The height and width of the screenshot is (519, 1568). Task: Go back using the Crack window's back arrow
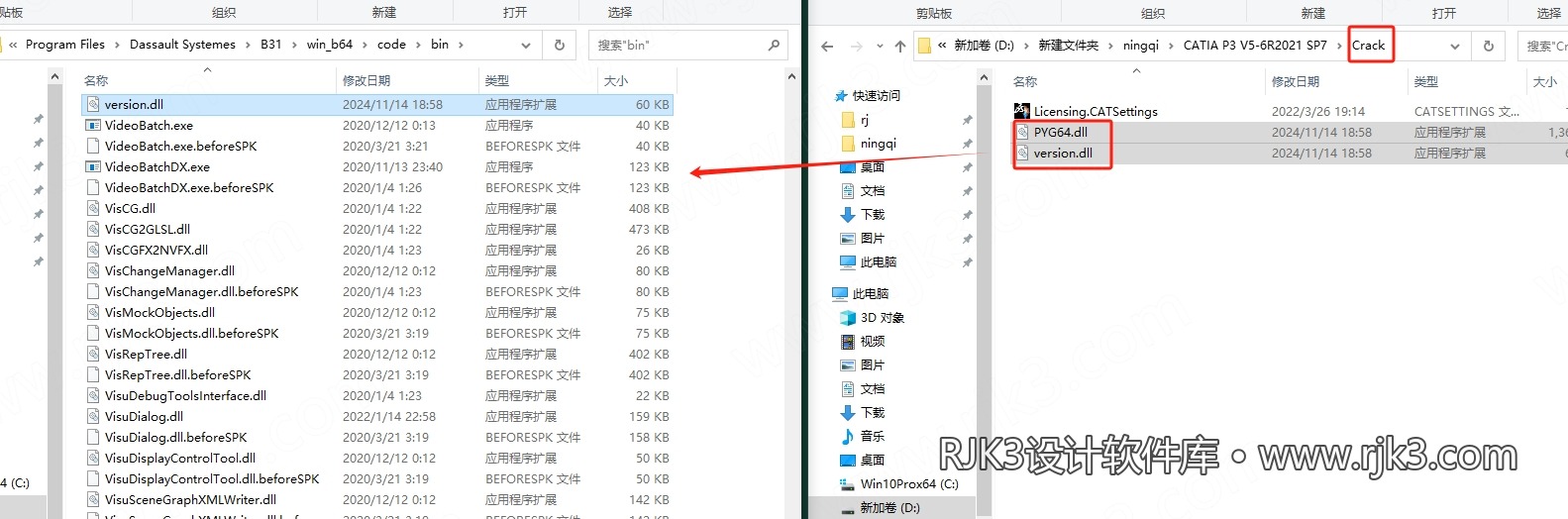pos(827,46)
